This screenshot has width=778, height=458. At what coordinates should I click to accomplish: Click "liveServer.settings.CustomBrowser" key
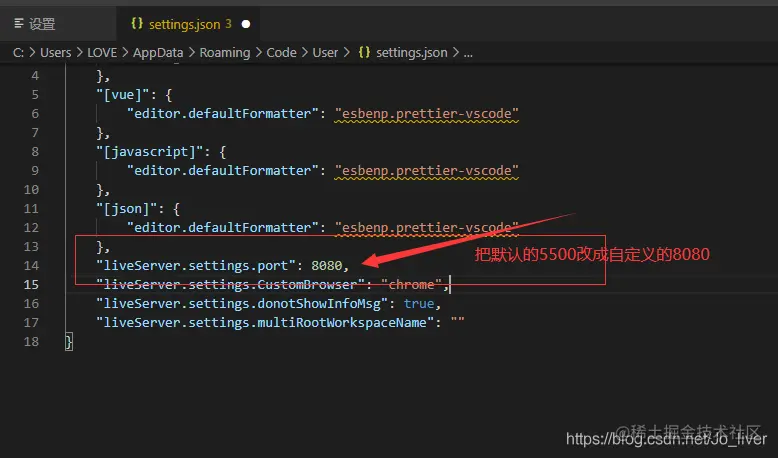pos(230,285)
